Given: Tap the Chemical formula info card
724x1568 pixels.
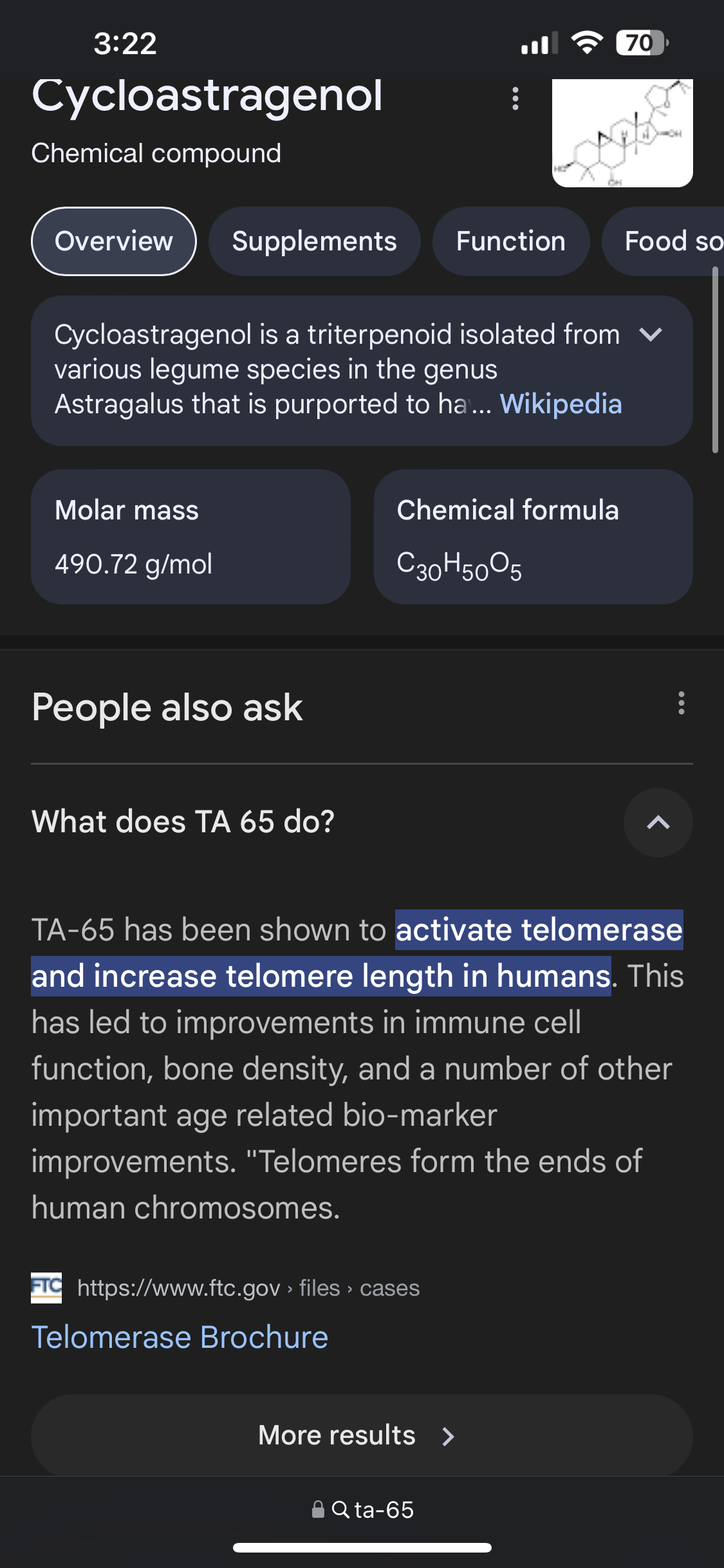Looking at the screenshot, I should [533, 537].
